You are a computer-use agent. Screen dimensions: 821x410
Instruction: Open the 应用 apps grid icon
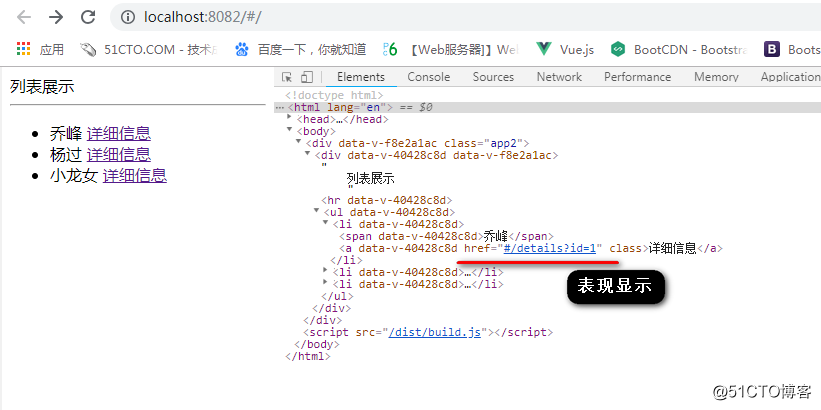click(x=24, y=49)
